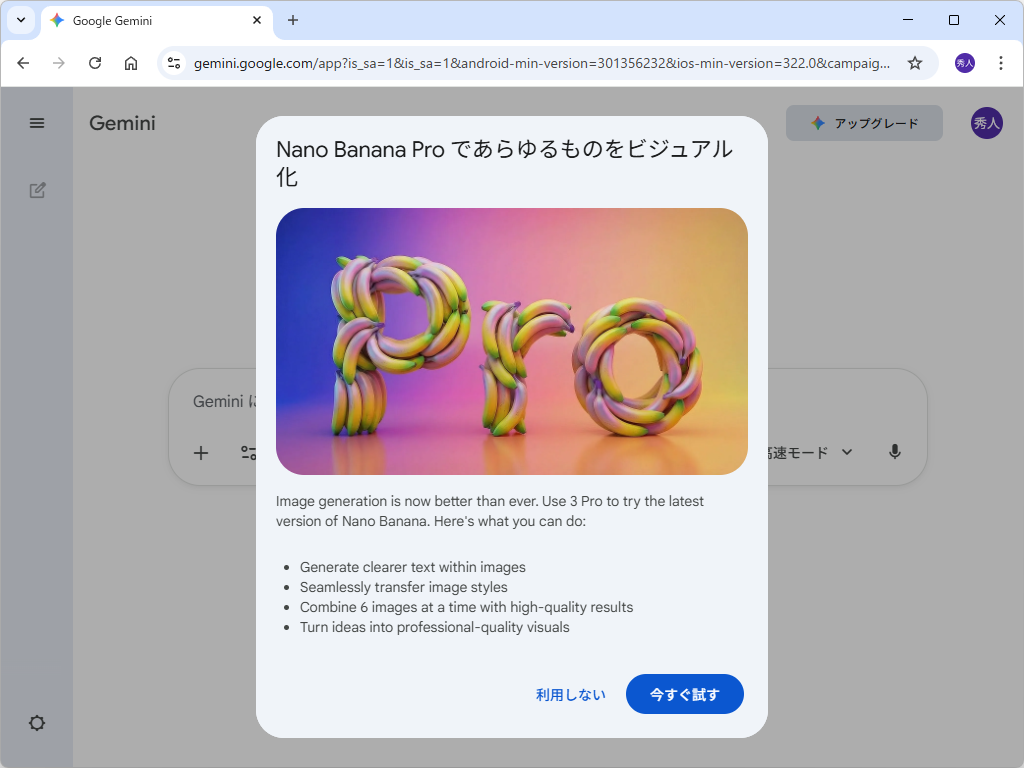Viewport: 1024px width, 768px height.
Task: Click the address bar to edit the URL
Action: tap(500, 62)
